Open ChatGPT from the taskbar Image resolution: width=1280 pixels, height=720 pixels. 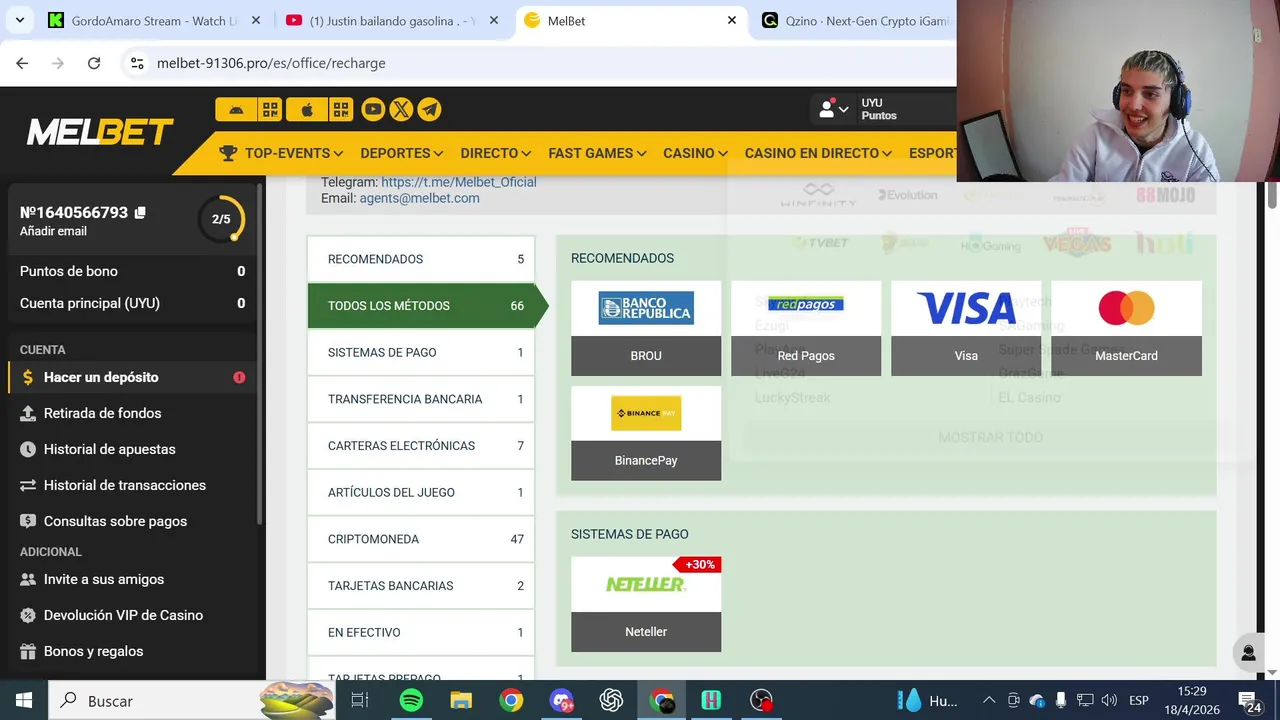(x=611, y=701)
